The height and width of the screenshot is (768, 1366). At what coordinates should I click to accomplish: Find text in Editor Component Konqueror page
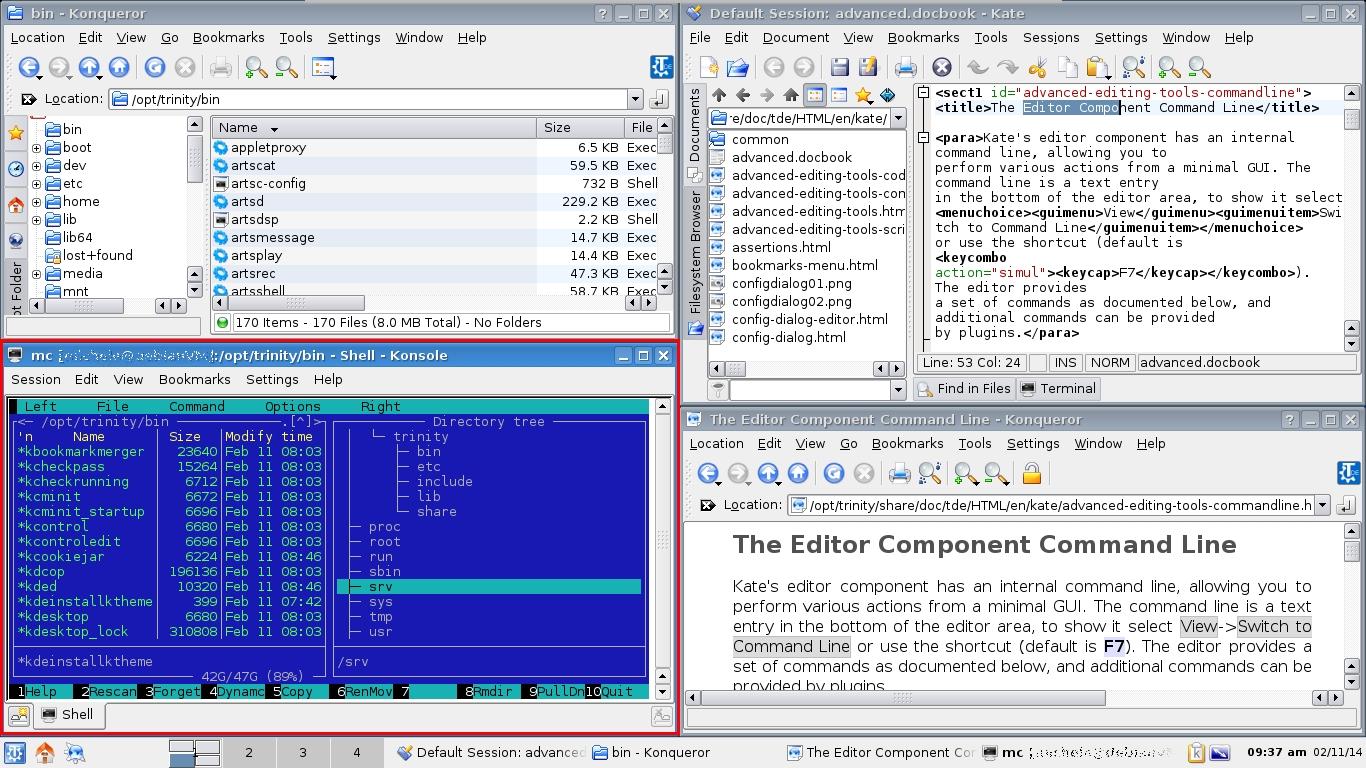coord(929,474)
